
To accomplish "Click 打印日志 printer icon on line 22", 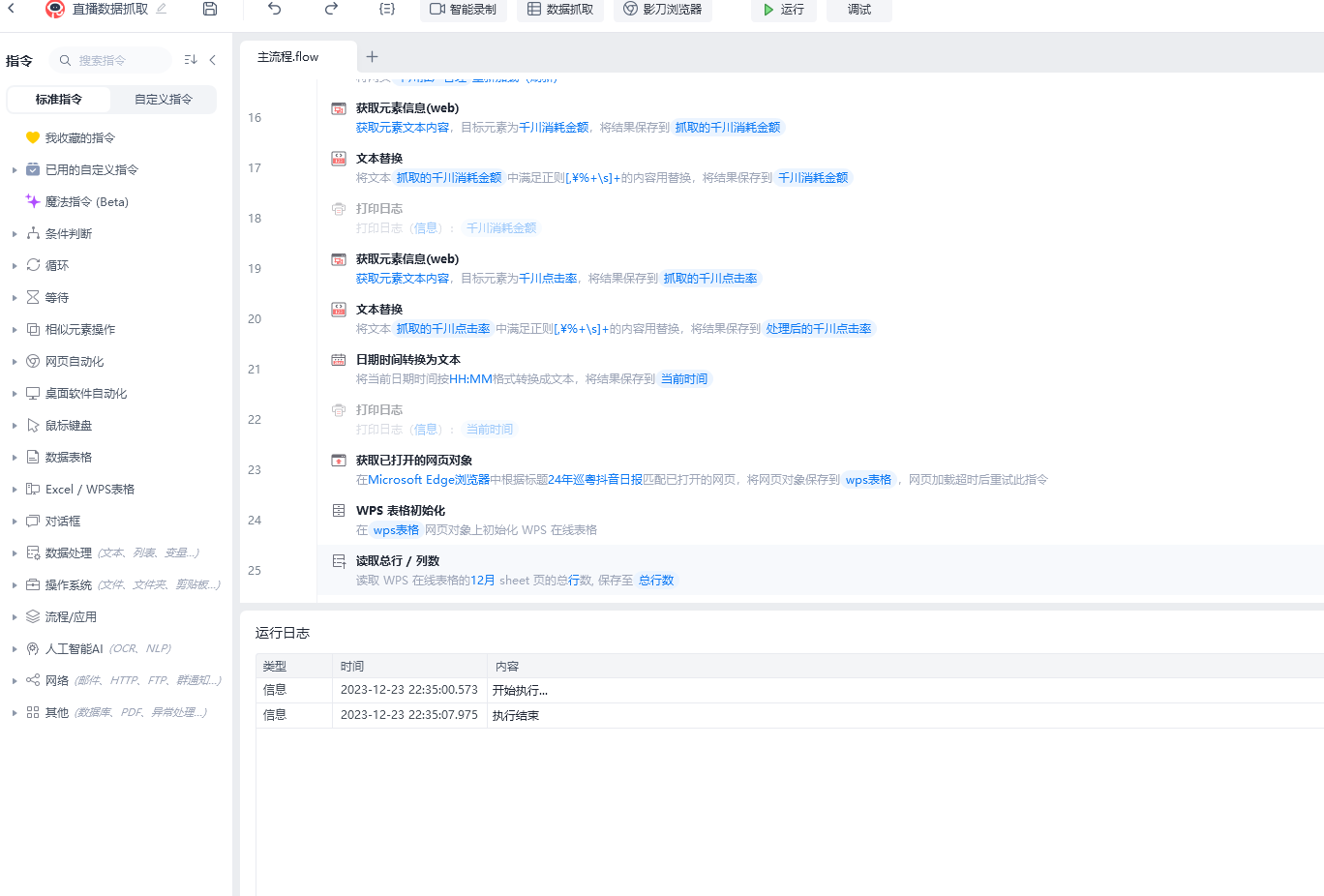I will tap(339, 410).
